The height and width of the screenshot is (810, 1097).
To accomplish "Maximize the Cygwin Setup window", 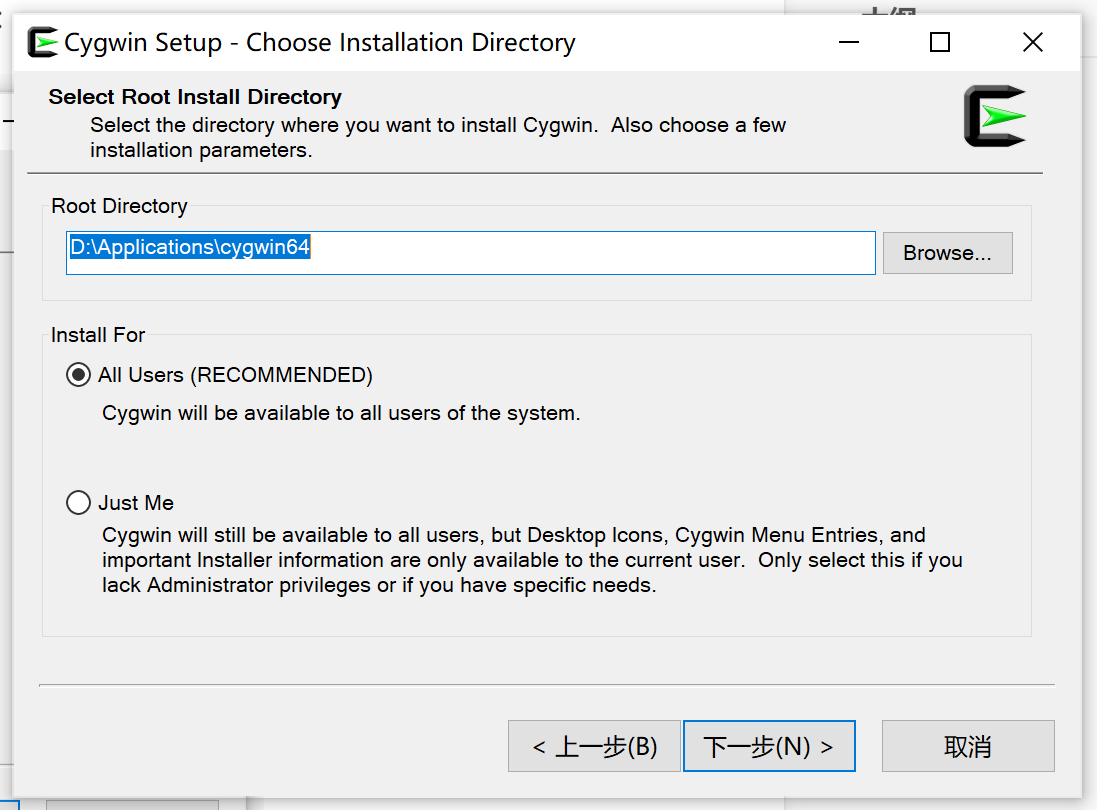I will click(x=939, y=43).
